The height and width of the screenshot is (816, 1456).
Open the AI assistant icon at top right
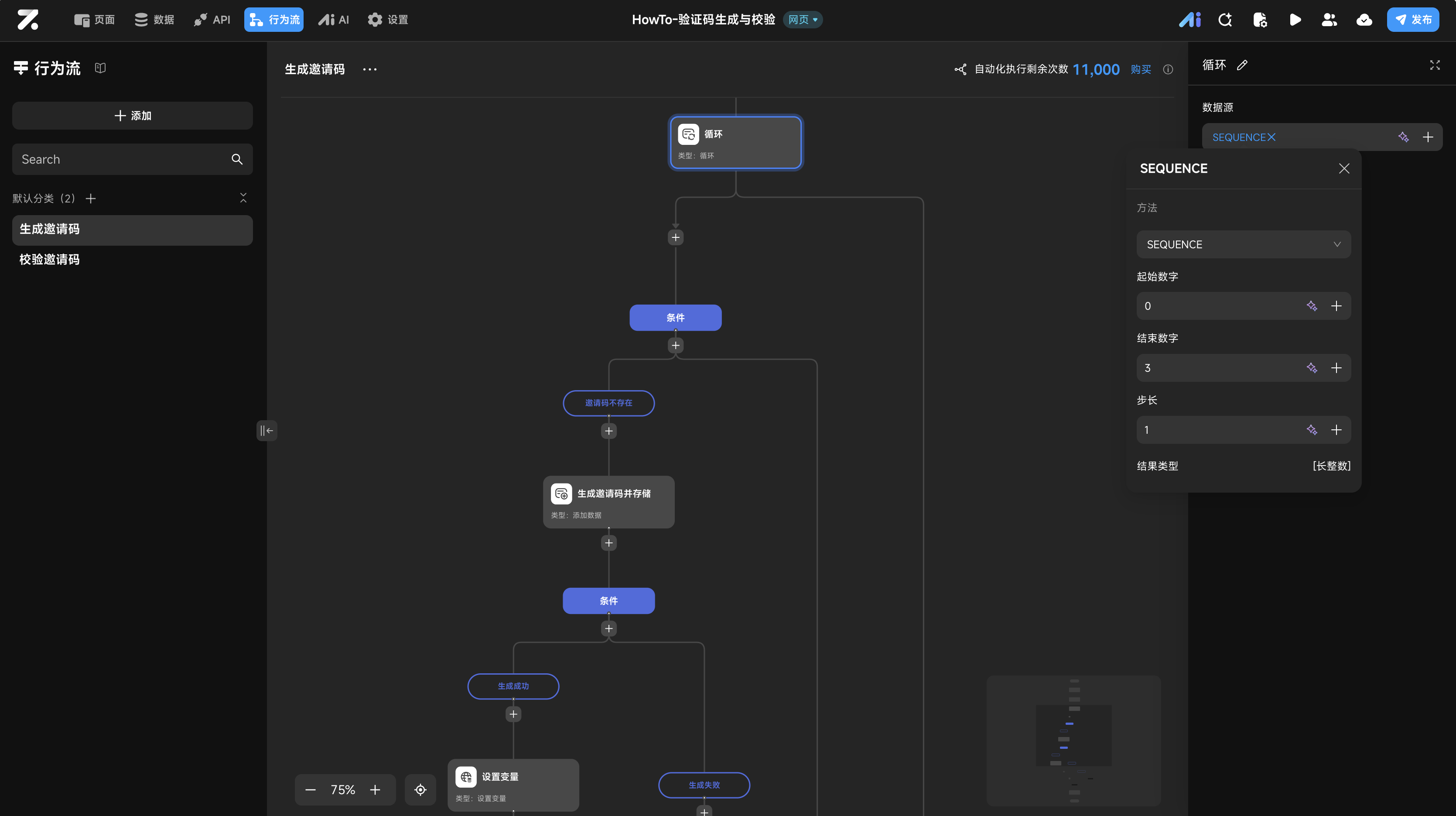(x=1190, y=20)
